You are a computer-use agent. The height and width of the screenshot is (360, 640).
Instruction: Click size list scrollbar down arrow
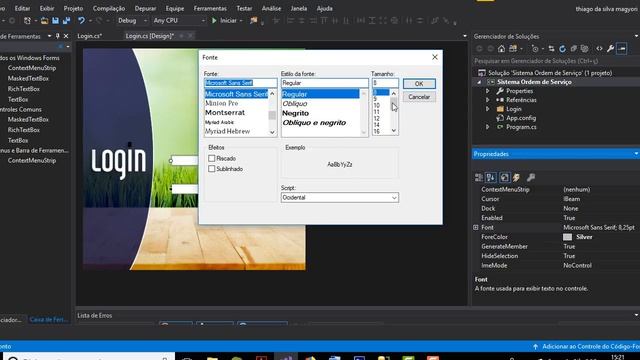click(x=394, y=131)
